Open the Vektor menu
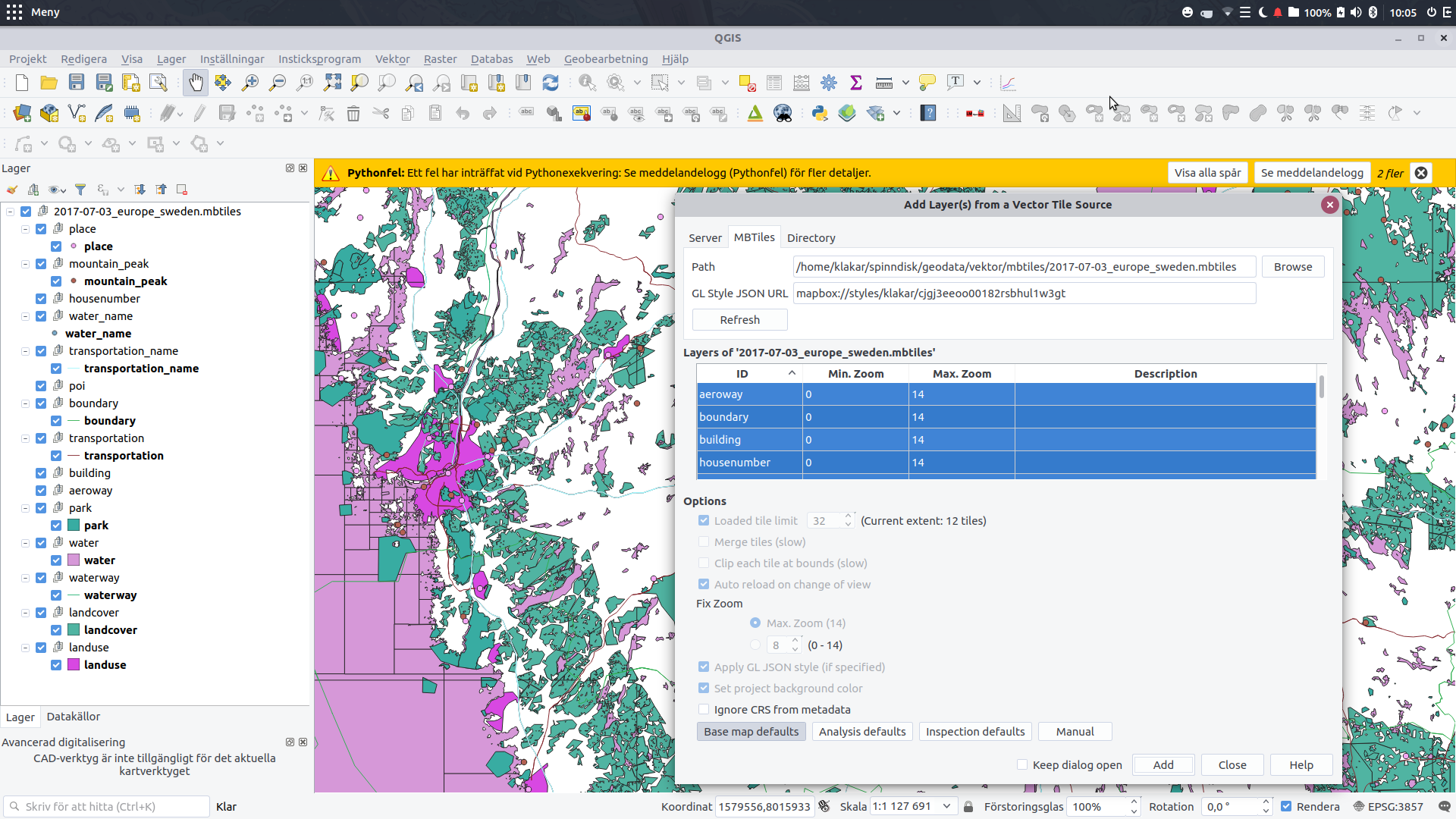The height and width of the screenshot is (819, 1456). point(392,58)
